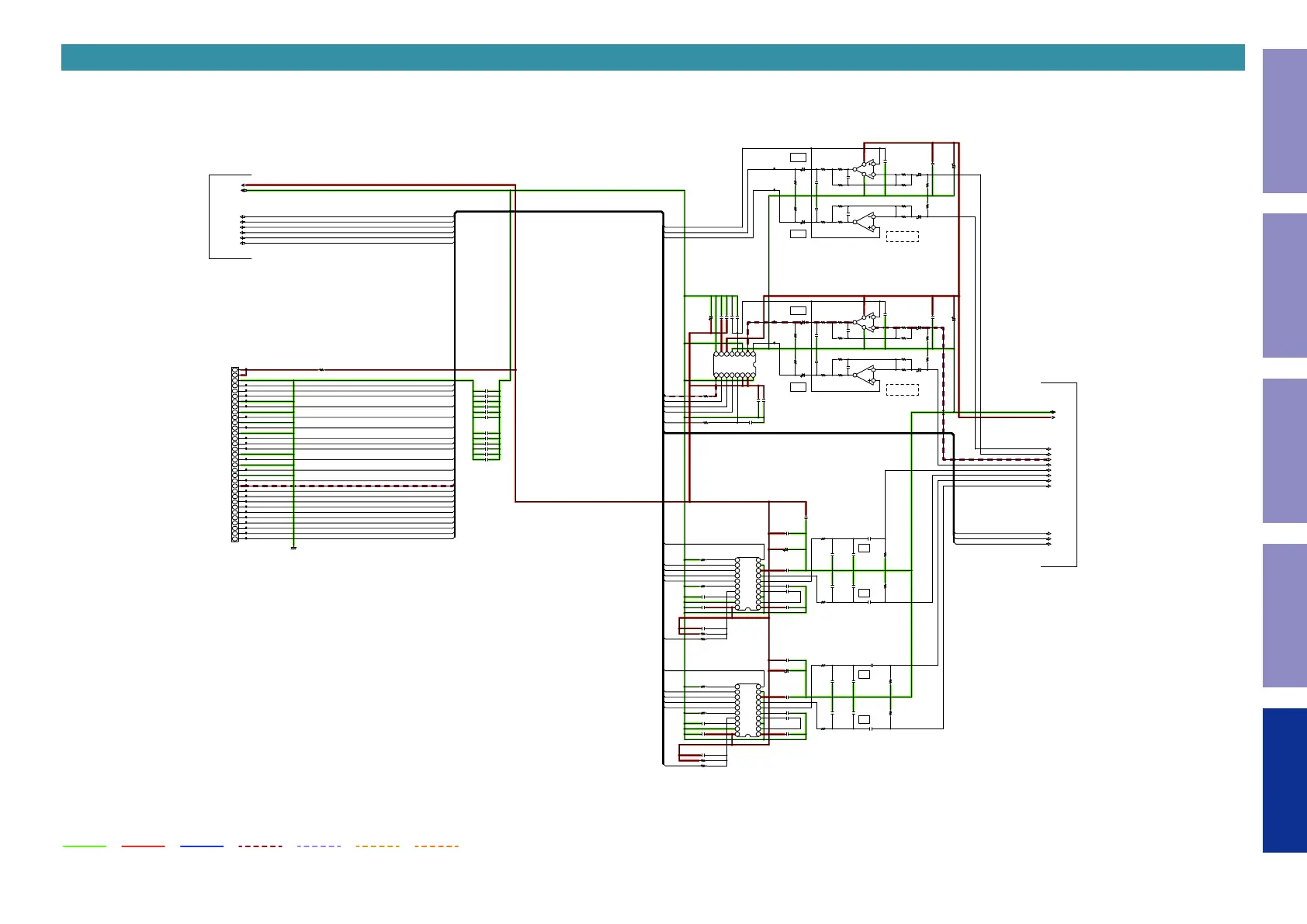The width and height of the screenshot is (1307, 924).
Task: Click the teal header bar
Action: 652,57
